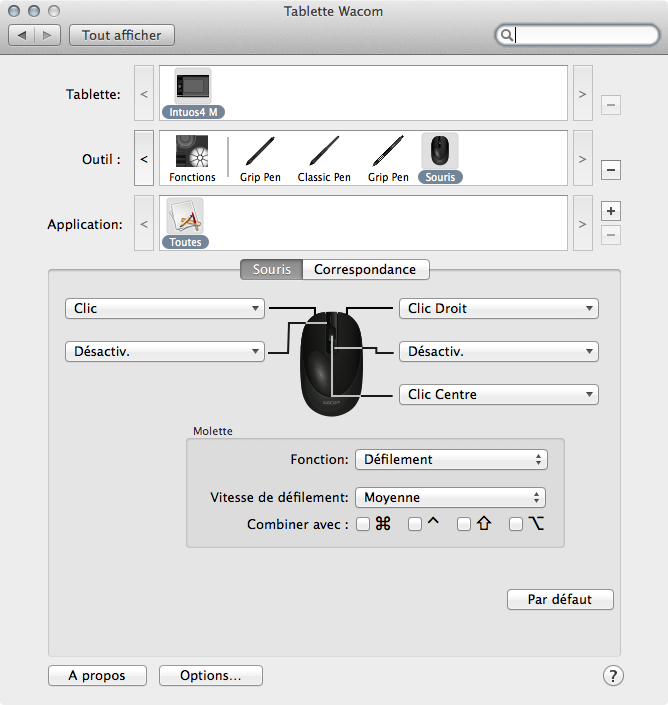Select the Souris mouse tool icon
The height and width of the screenshot is (705, 668).
[x=440, y=152]
